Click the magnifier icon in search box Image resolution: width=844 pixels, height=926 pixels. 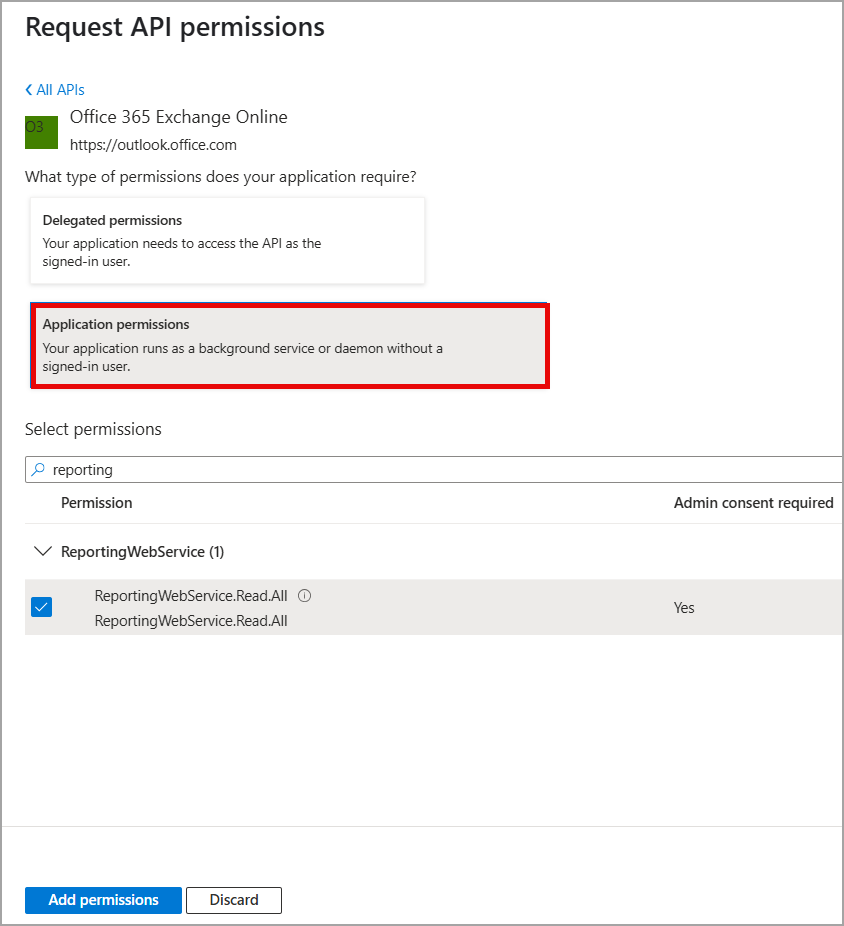38,469
